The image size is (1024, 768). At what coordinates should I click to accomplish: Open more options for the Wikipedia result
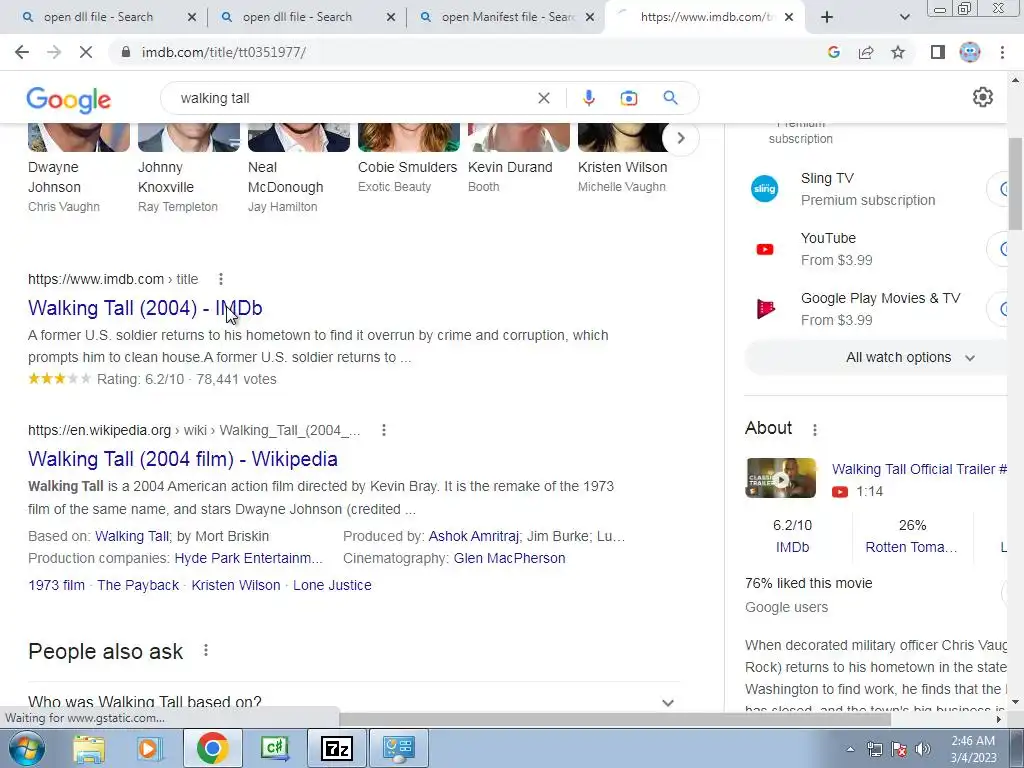point(384,430)
